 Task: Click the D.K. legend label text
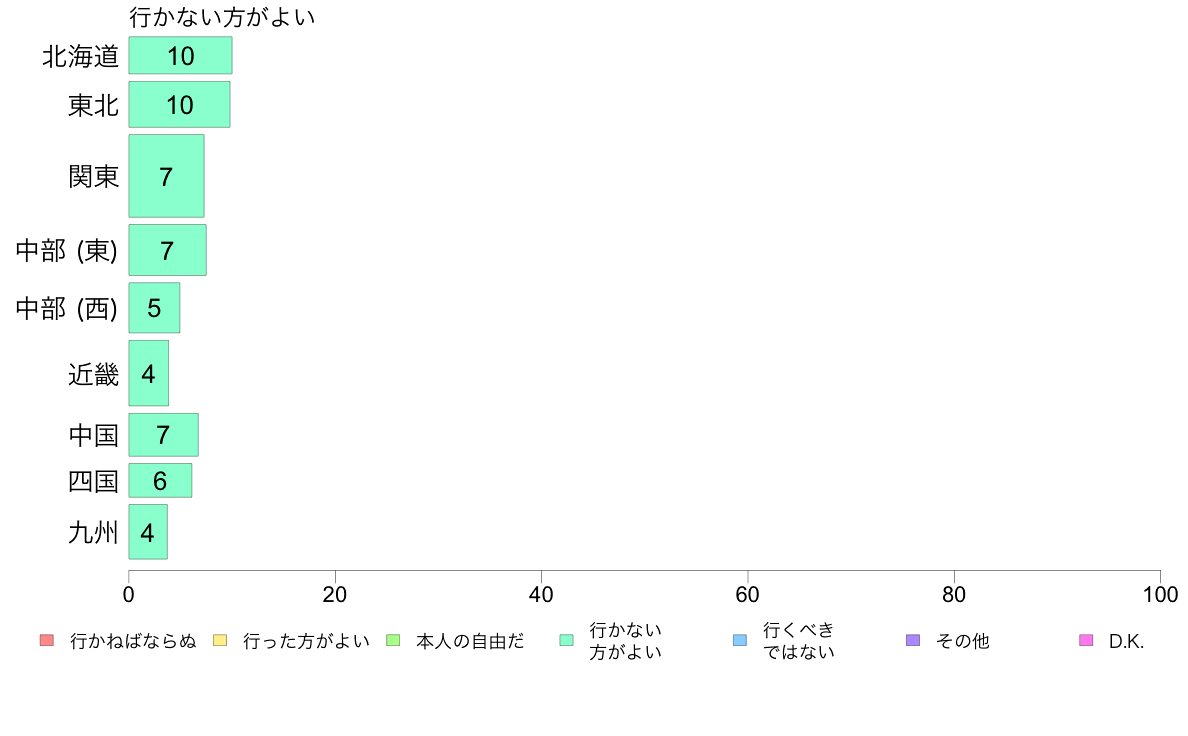(1126, 641)
